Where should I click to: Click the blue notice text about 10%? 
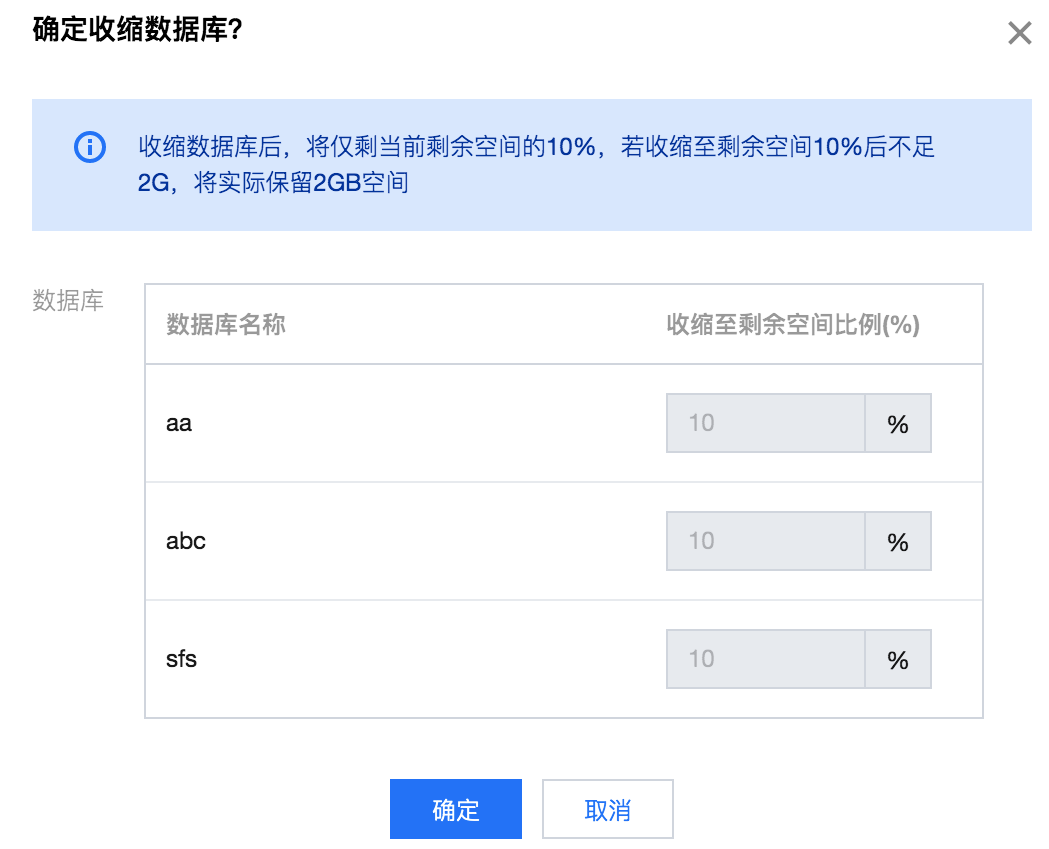(x=536, y=147)
